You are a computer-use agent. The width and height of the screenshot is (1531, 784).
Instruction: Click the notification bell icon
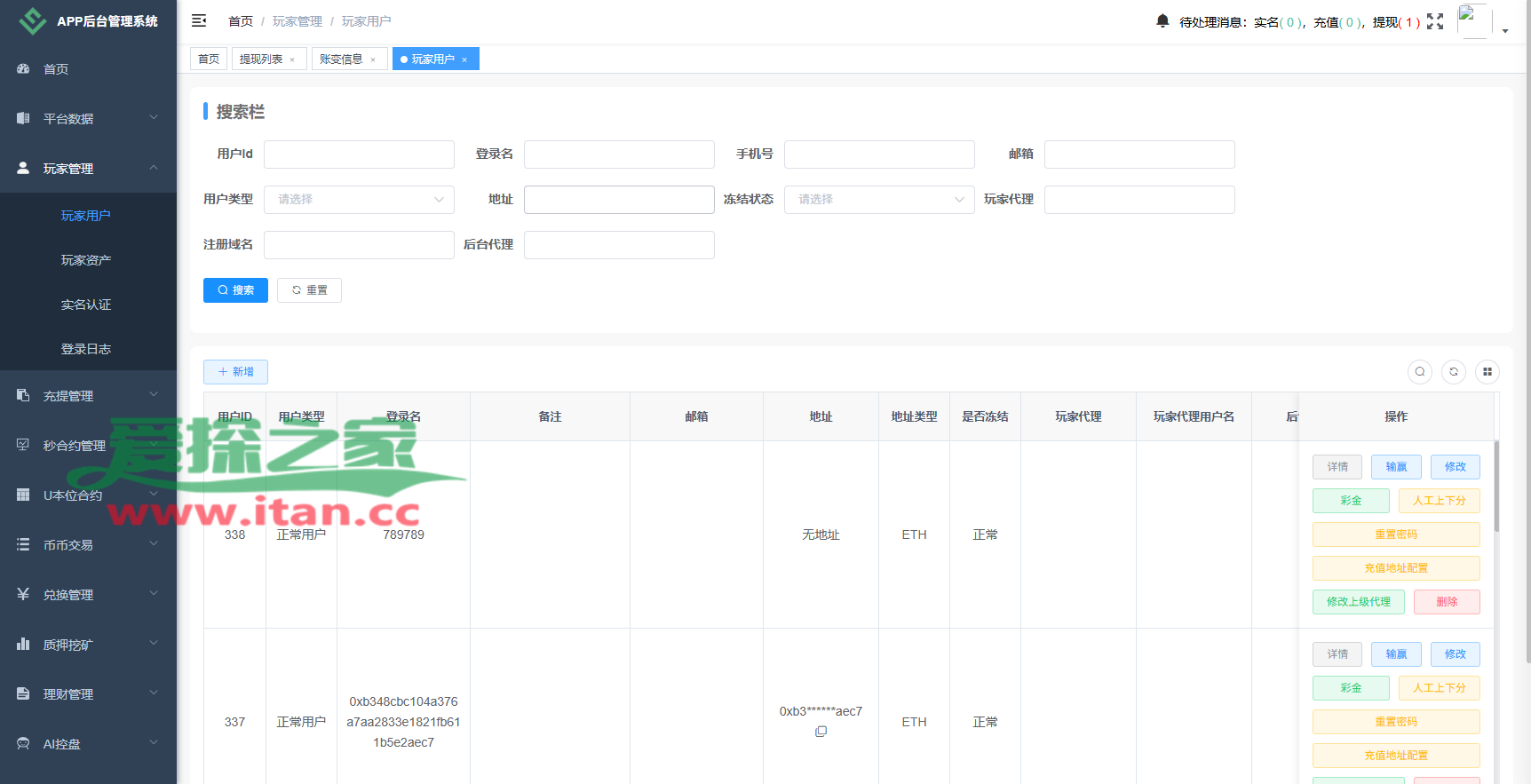1162,20
